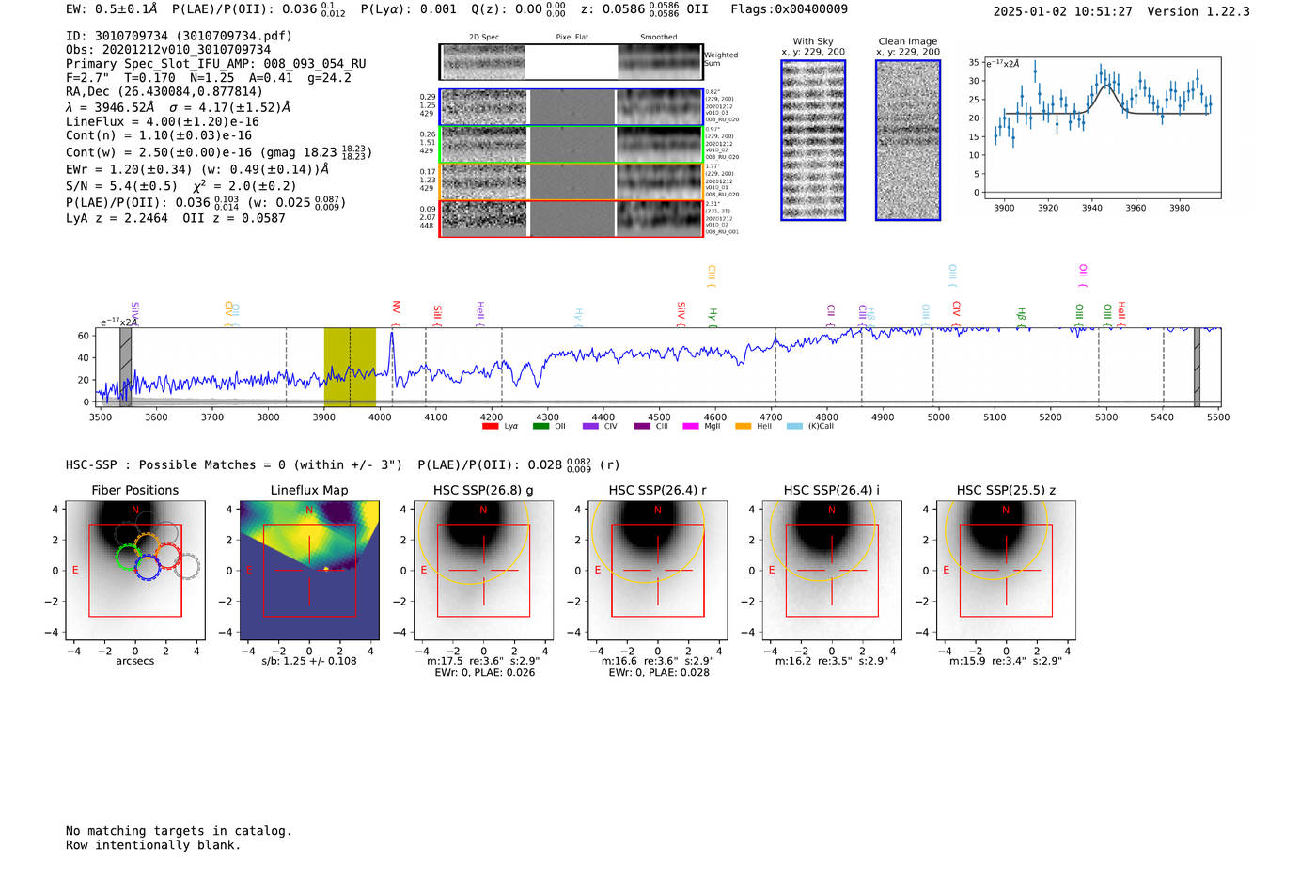Click the orange HeII legend swatch
Image resolution: width=1316 pixels, height=896 pixels.
744,426
